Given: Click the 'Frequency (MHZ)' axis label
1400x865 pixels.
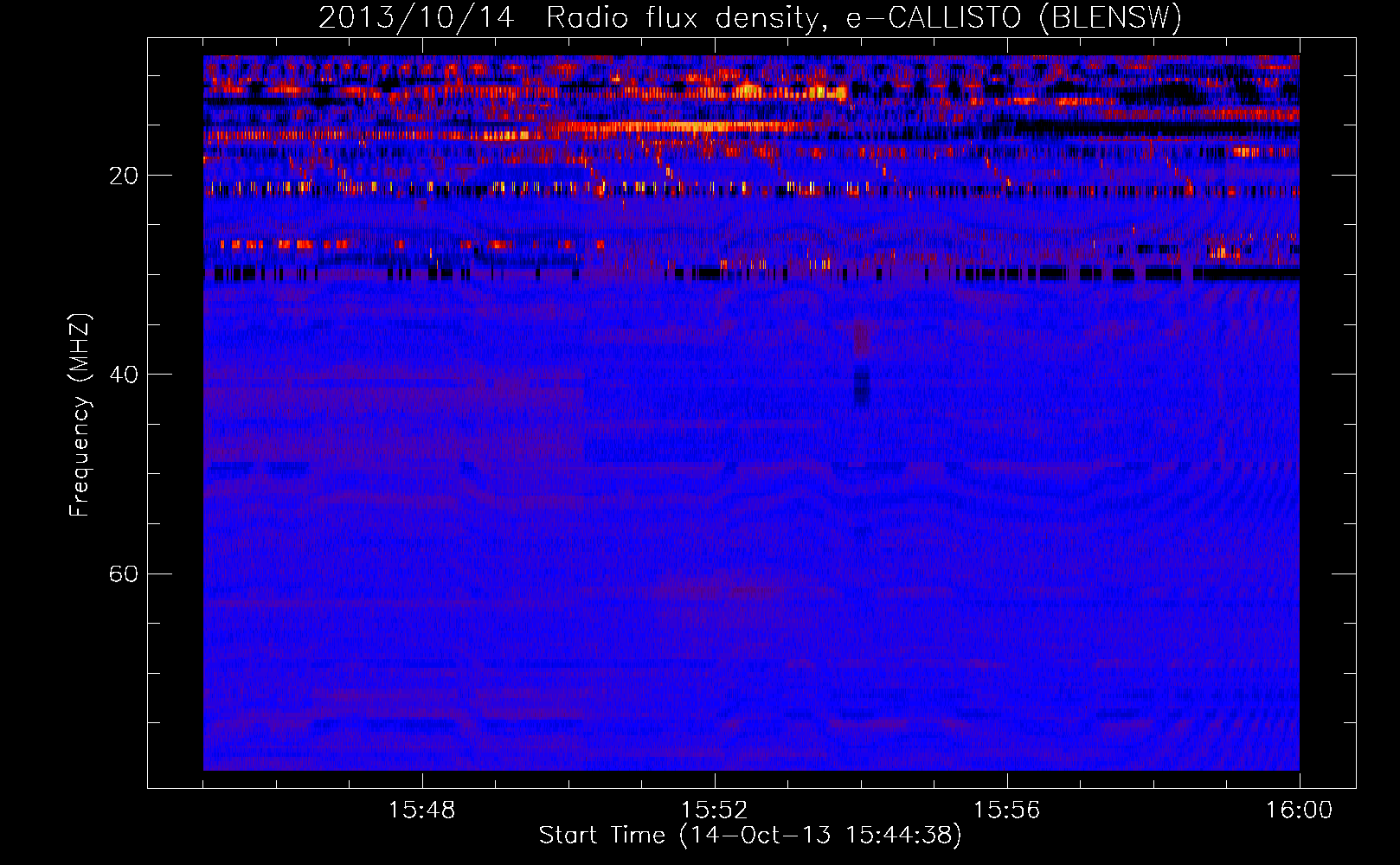Looking at the screenshot, I should click(79, 415).
